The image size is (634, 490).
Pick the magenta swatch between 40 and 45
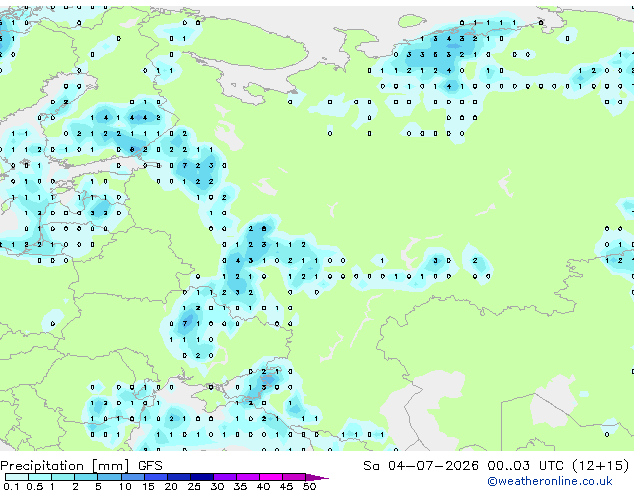271,477
